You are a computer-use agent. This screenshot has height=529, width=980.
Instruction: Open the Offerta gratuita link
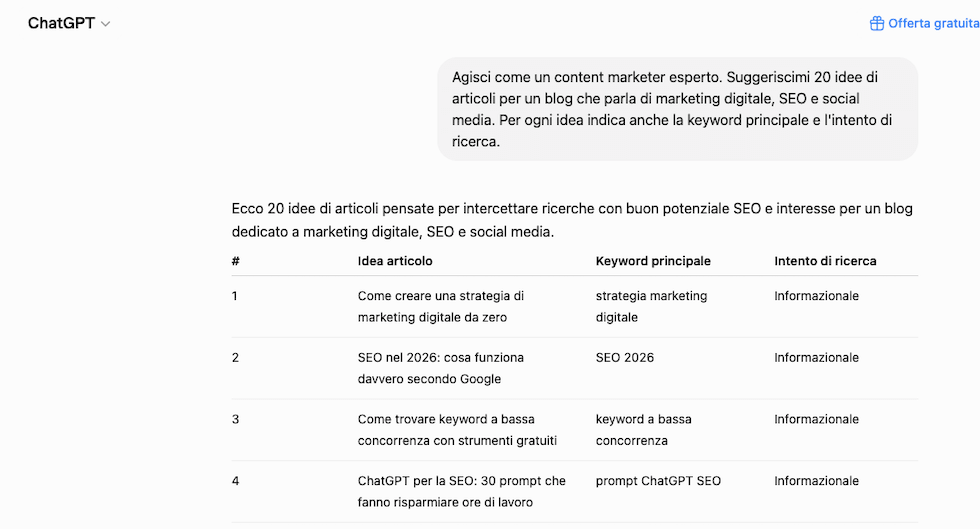pyautogui.click(x=925, y=23)
